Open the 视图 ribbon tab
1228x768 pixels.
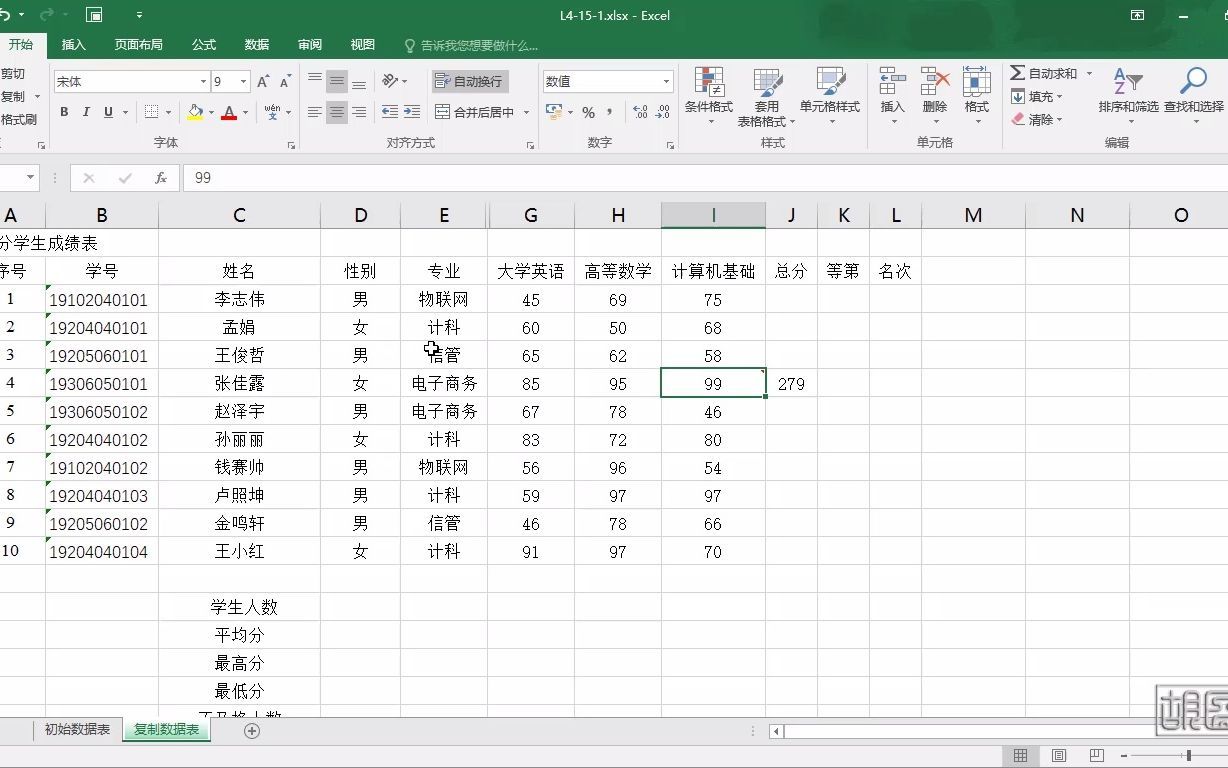(x=363, y=45)
